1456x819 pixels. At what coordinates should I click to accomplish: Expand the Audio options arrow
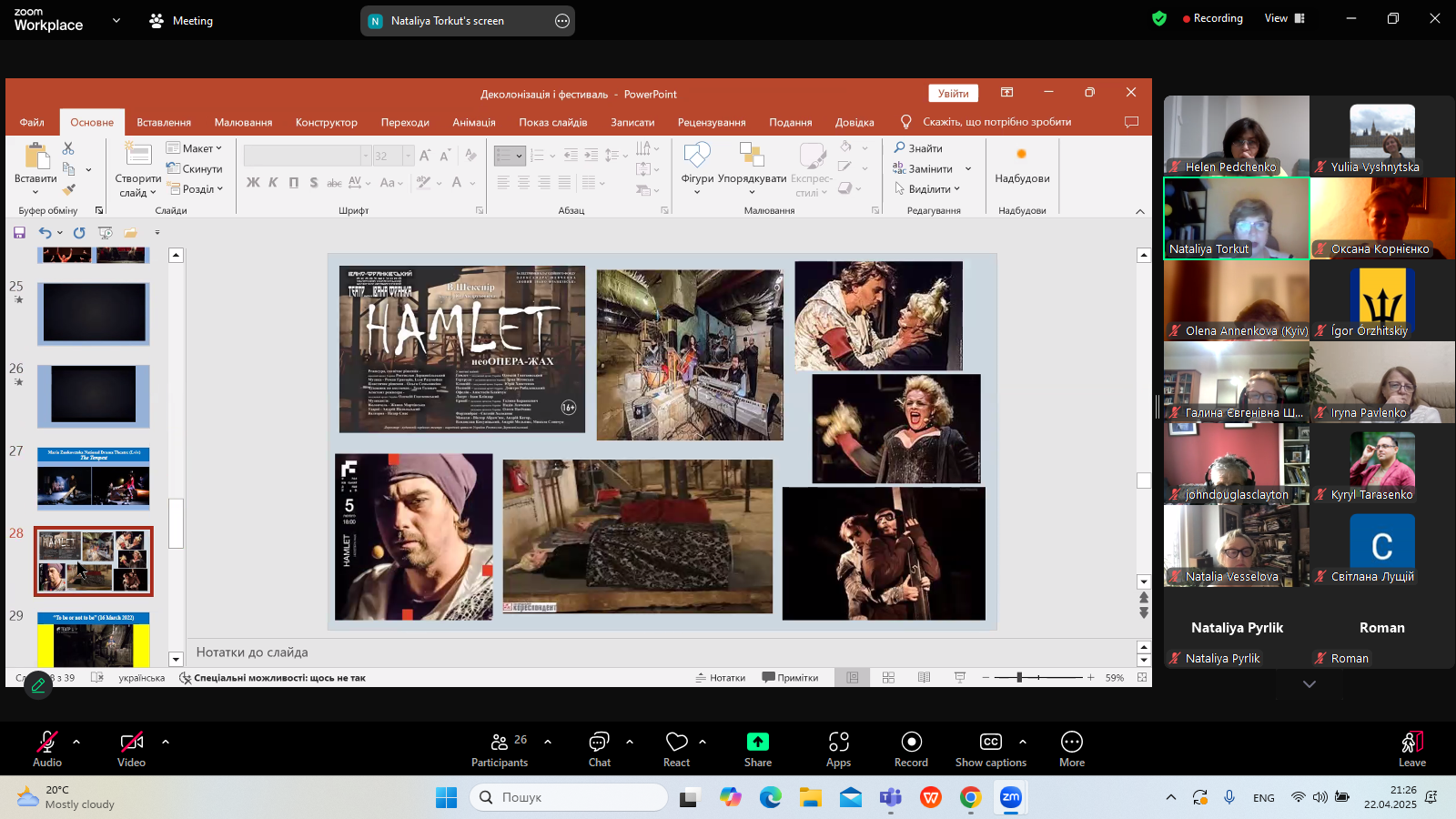[76, 742]
